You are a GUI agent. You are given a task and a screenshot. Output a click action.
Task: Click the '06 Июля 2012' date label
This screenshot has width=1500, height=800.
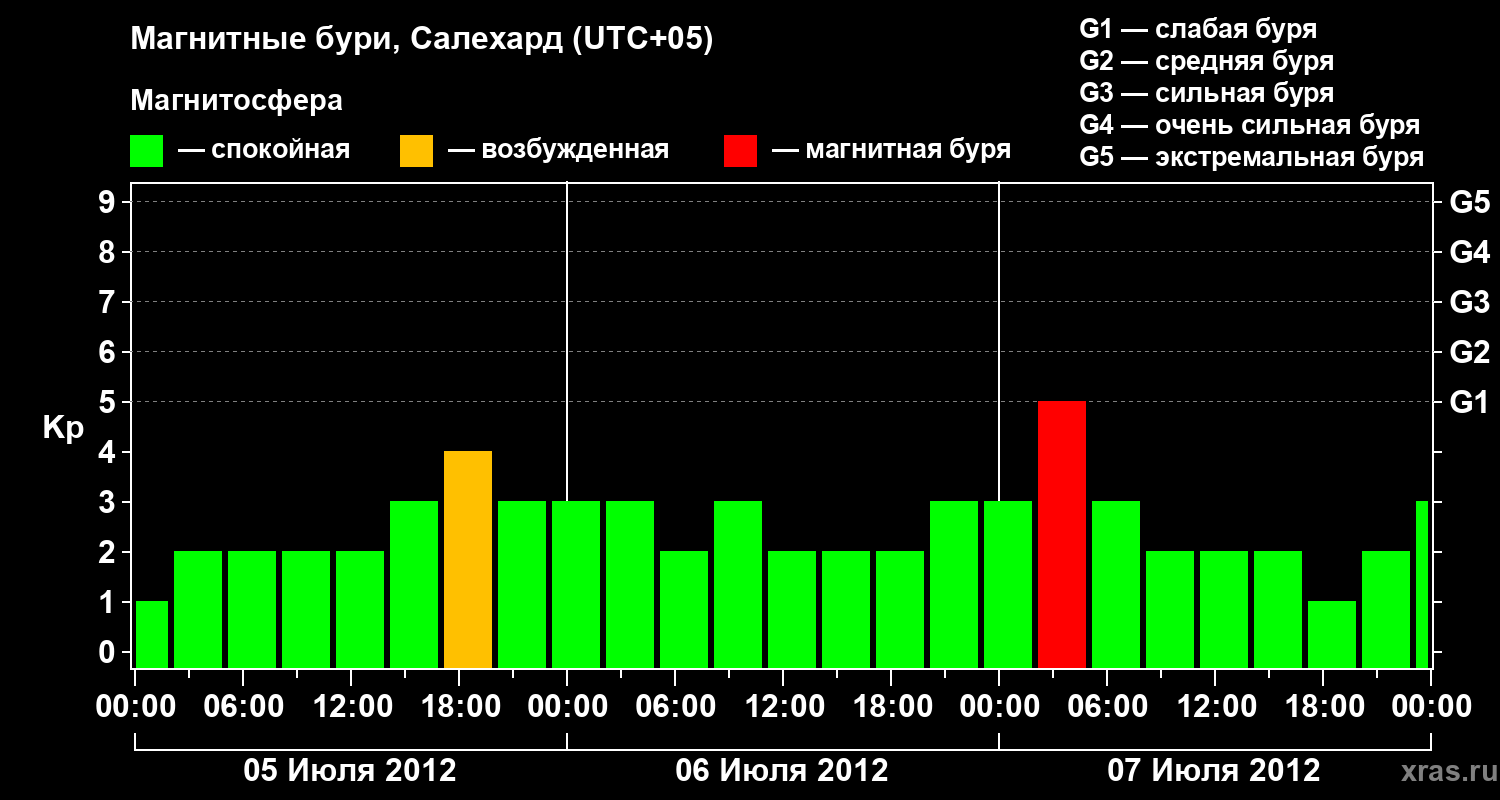[782, 771]
